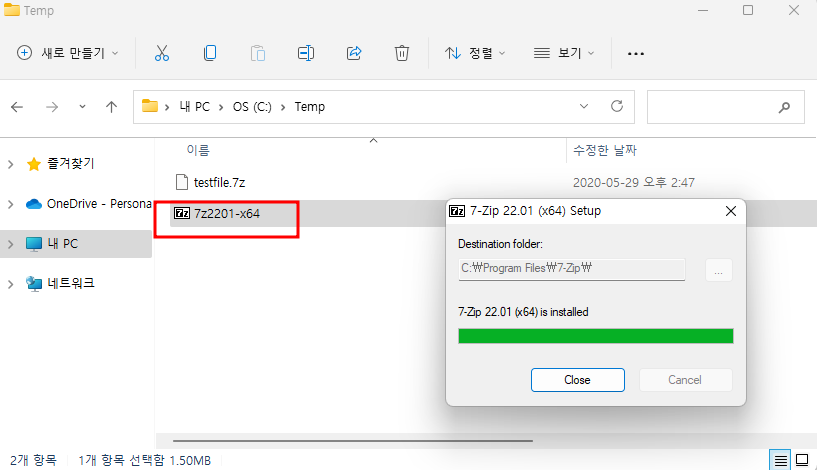This screenshot has width=817, height=470.
Task: Click the 7-Zip logo in Setup title bar
Action: click(x=457, y=211)
